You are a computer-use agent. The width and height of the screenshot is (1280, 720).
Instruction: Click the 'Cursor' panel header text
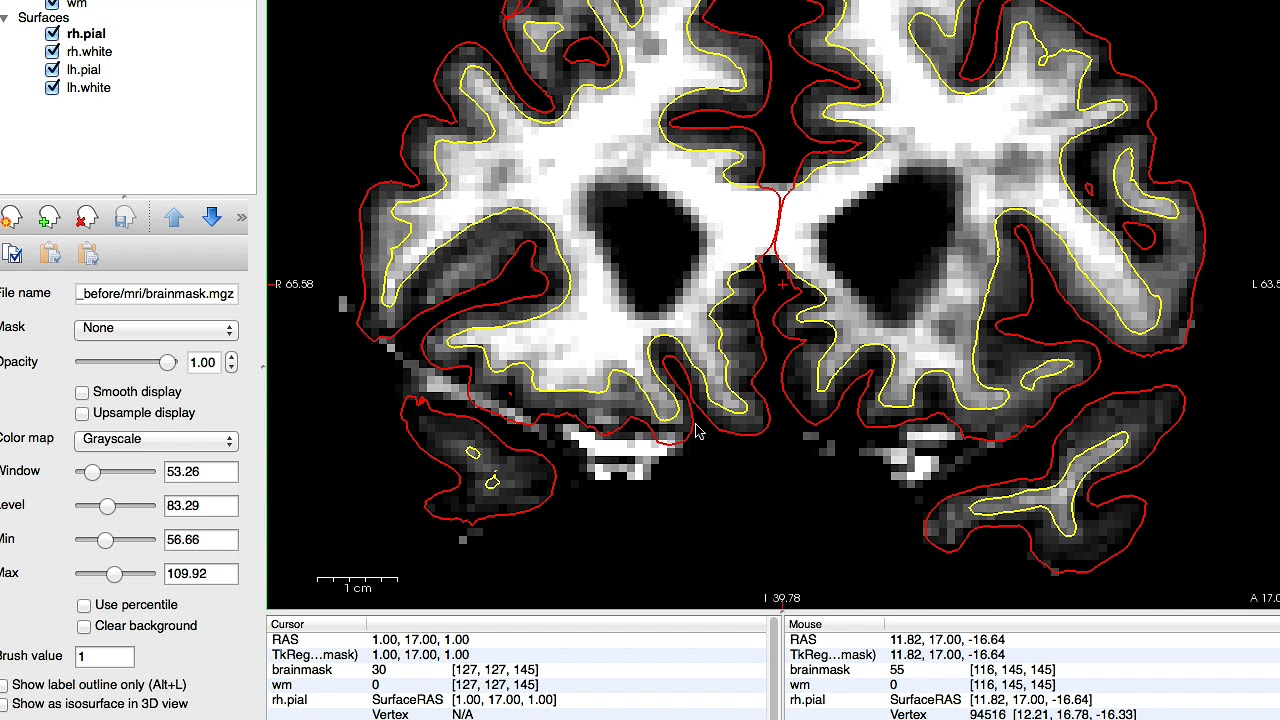[288, 625]
